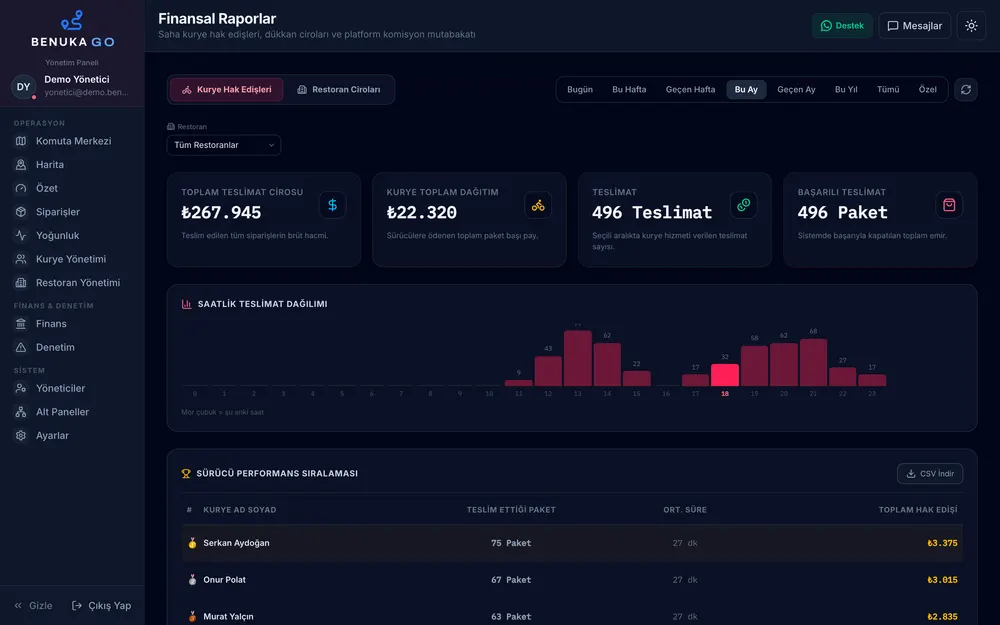The image size is (1000, 625).
Task: Click Onur Polat's 67 Paket cell
Action: coord(511,580)
